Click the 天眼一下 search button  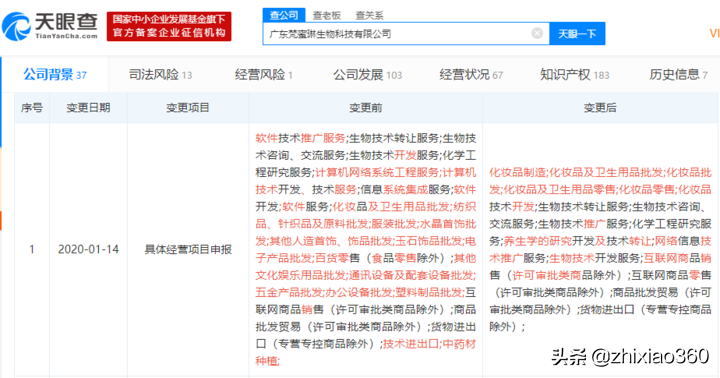(x=577, y=34)
